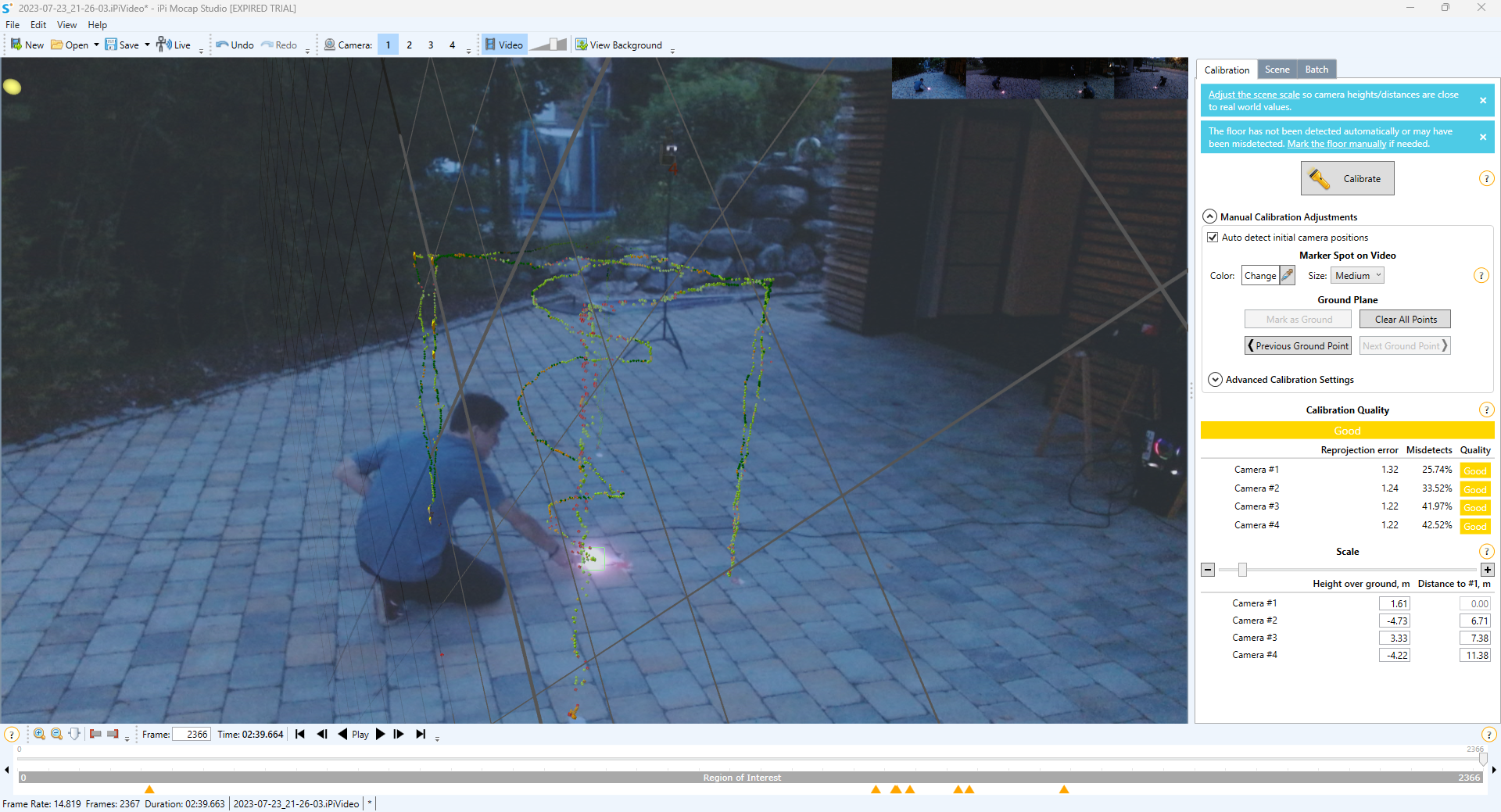Decrease scale with the minus button

1208,570
